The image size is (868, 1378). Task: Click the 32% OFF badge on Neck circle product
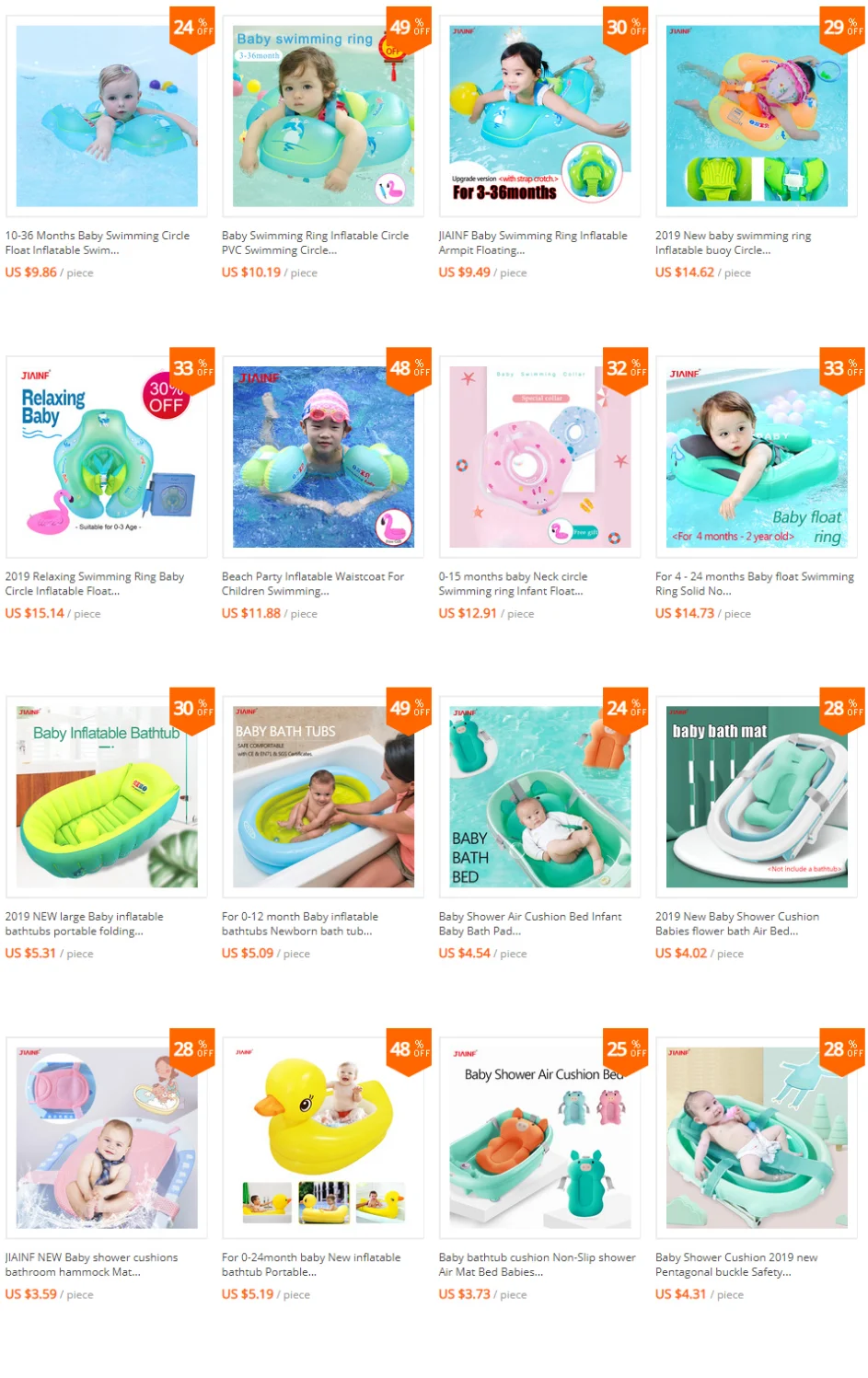click(626, 367)
